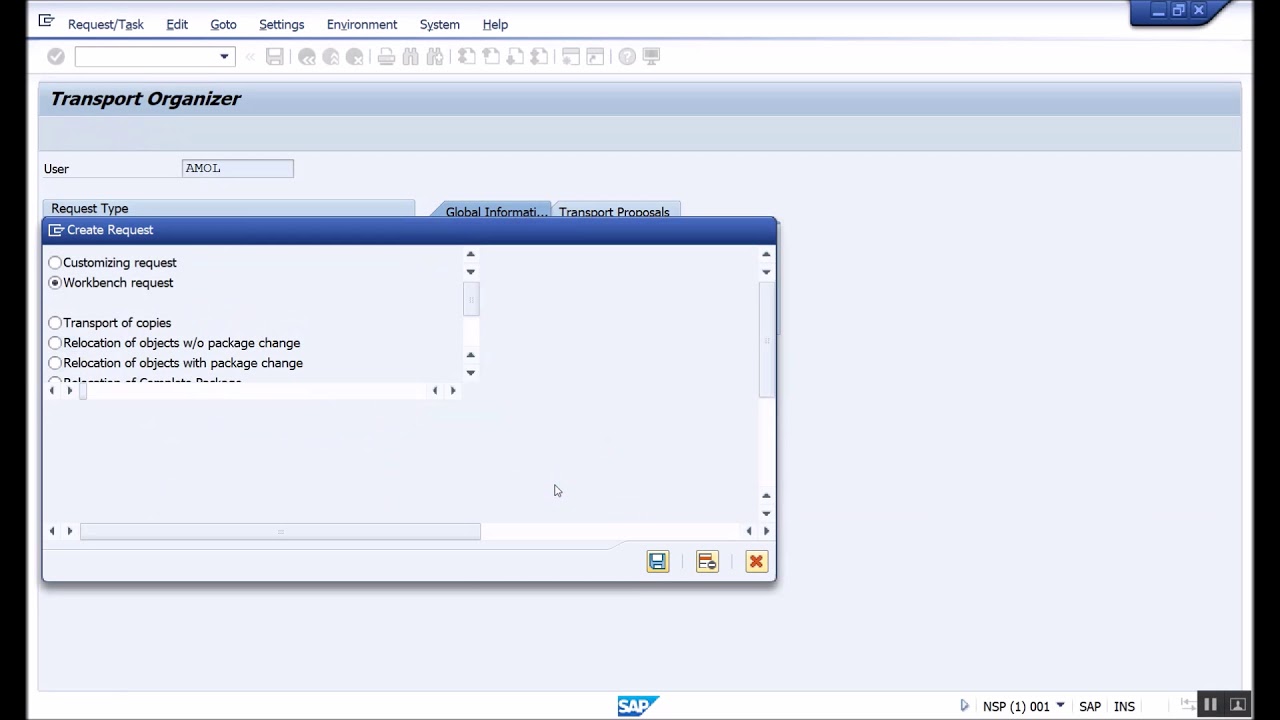Click the copy-request icon beside dialog Save
The height and width of the screenshot is (720, 1280).
pyautogui.click(x=707, y=562)
